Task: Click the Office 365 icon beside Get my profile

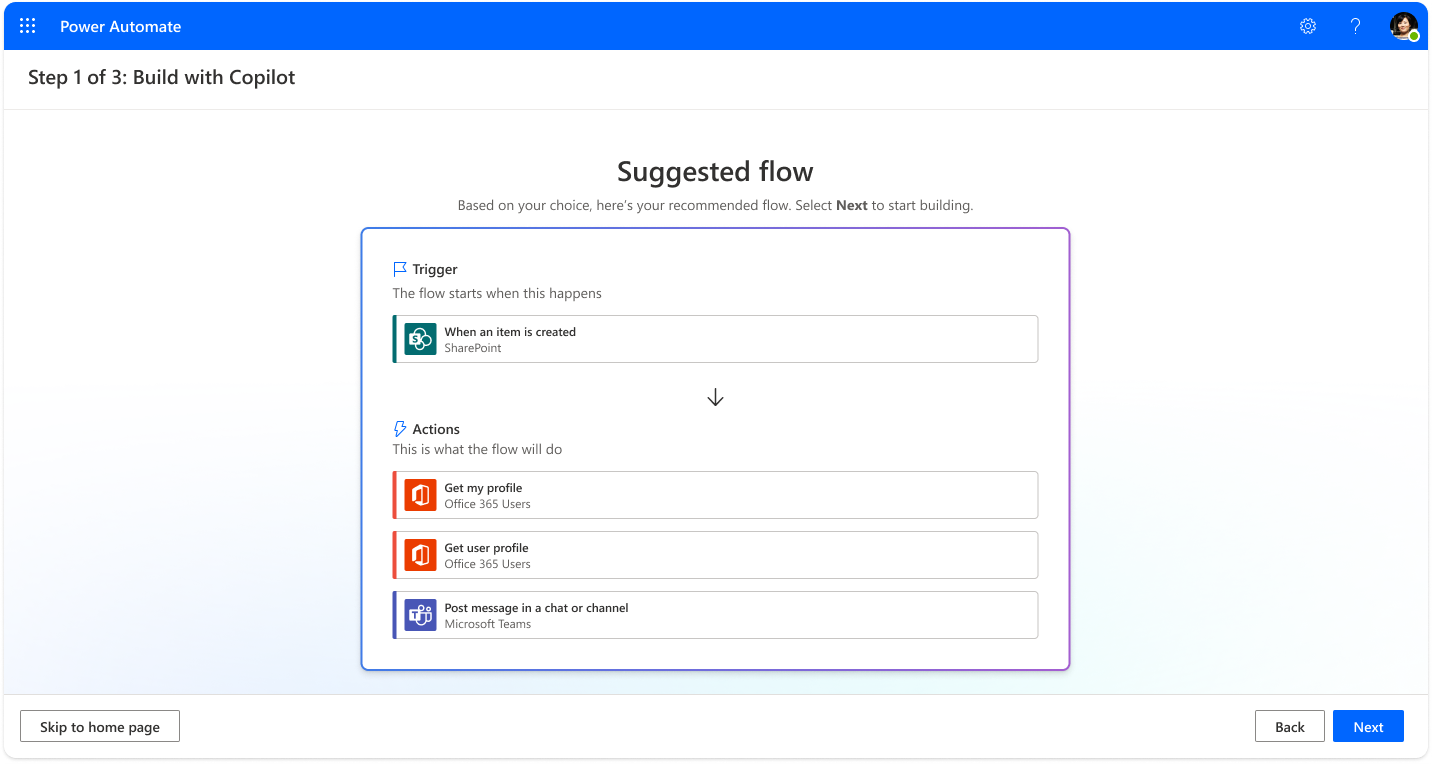Action: pos(421,496)
